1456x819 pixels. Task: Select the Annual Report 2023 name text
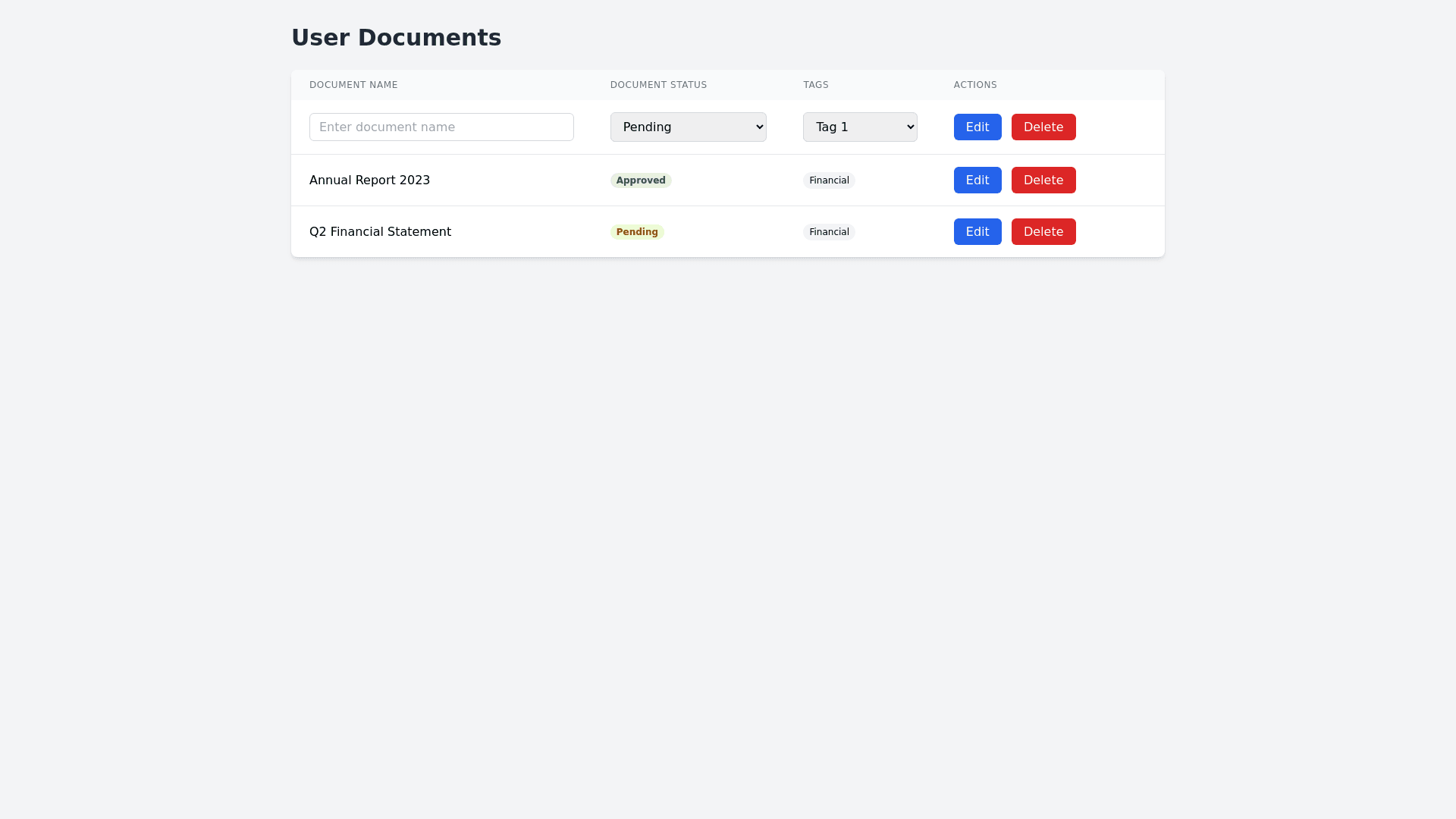click(369, 180)
